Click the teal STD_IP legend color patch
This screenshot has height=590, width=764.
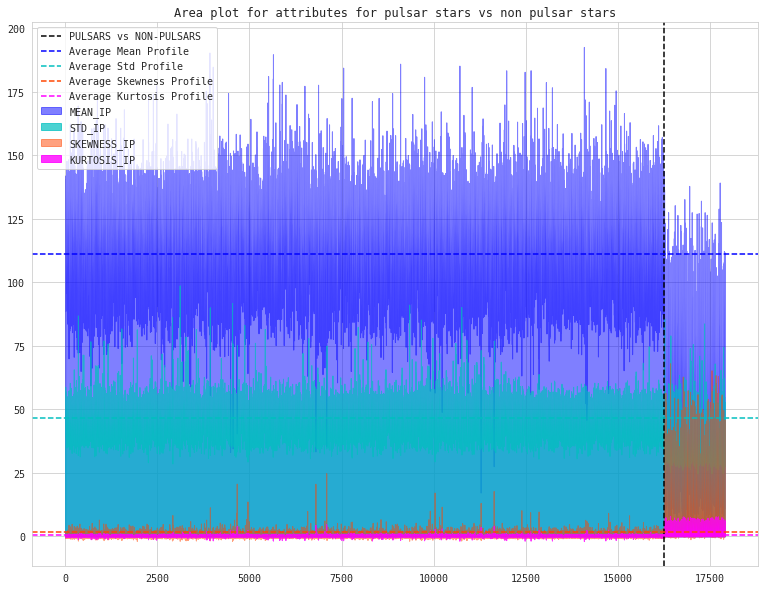[51, 127]
